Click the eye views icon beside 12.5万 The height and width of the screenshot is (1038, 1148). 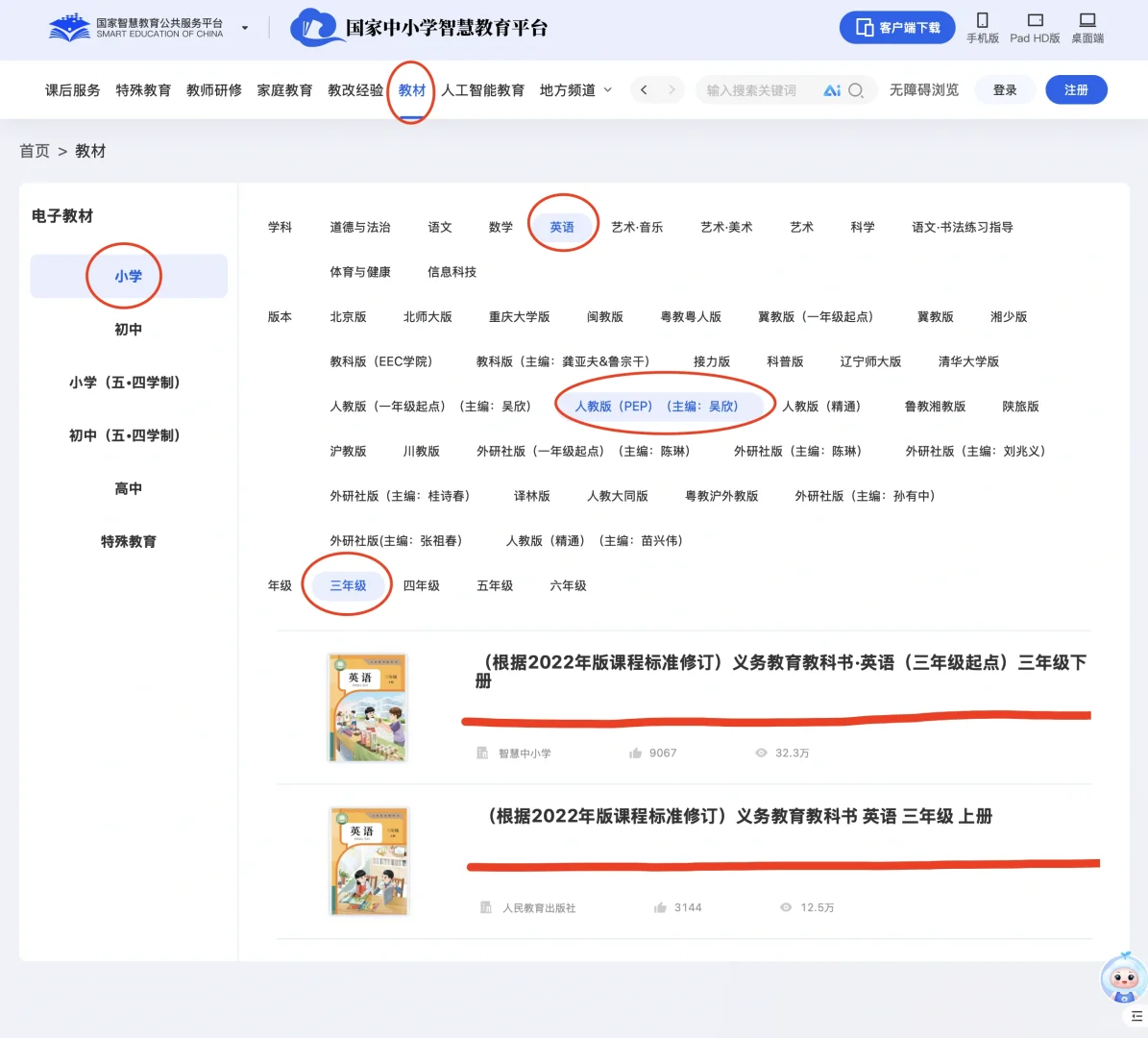tap(786, 907)
